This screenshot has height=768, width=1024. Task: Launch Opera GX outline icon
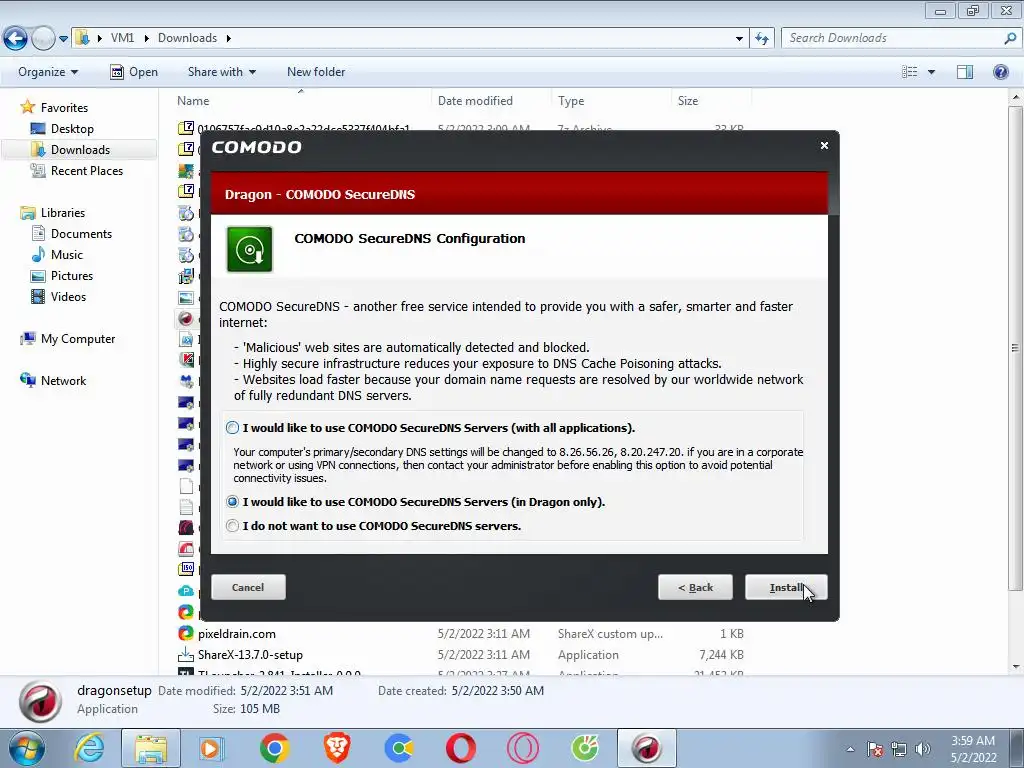522,748
